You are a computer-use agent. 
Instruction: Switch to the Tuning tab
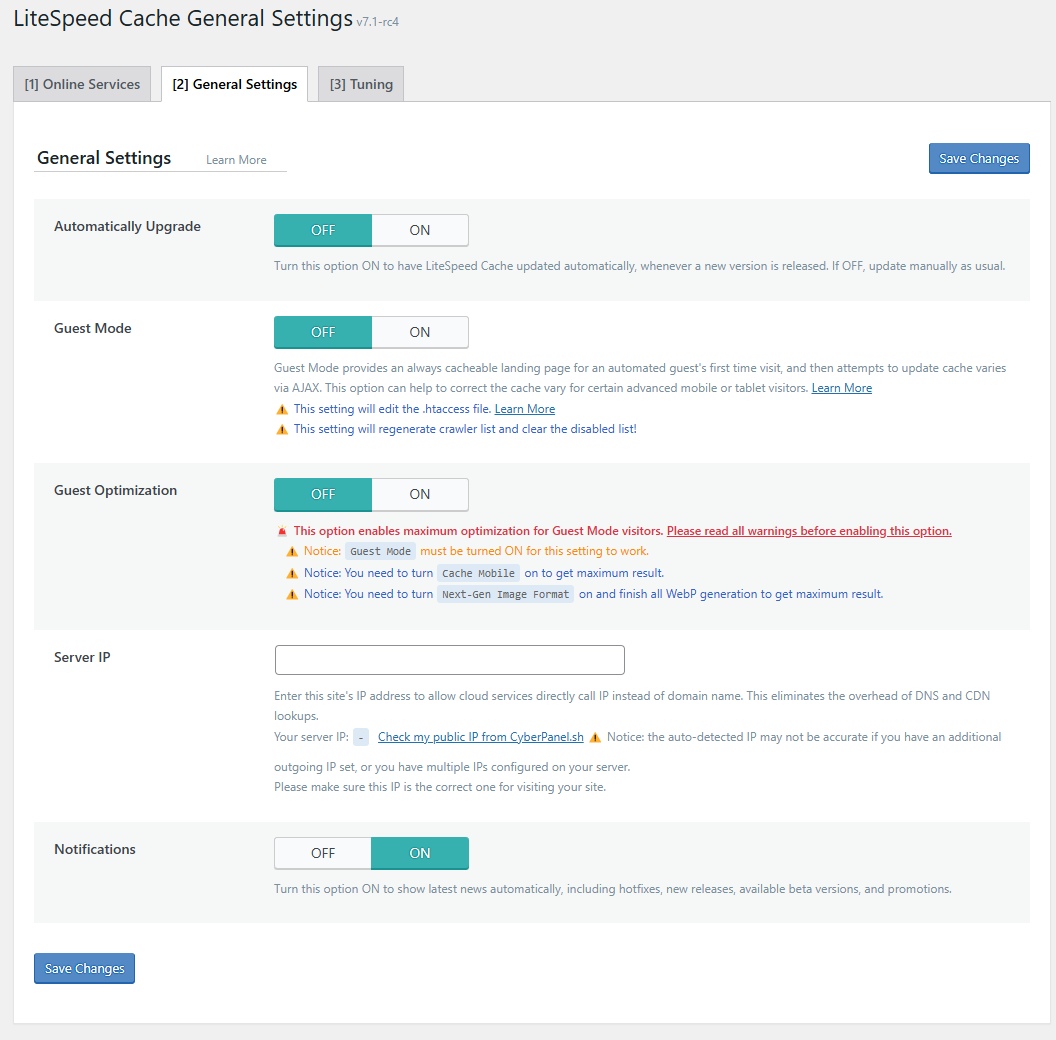coord(361,84)
